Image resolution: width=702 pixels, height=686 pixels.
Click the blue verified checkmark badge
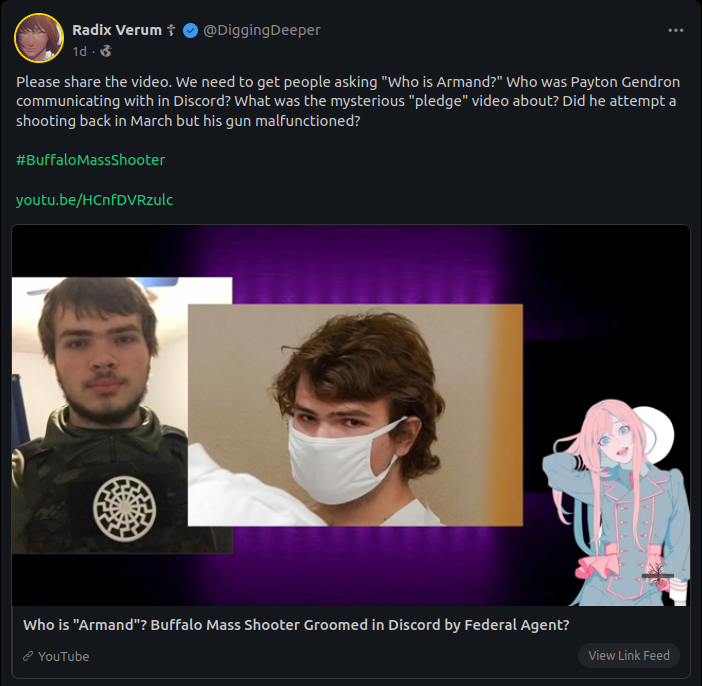coord(190,30)
